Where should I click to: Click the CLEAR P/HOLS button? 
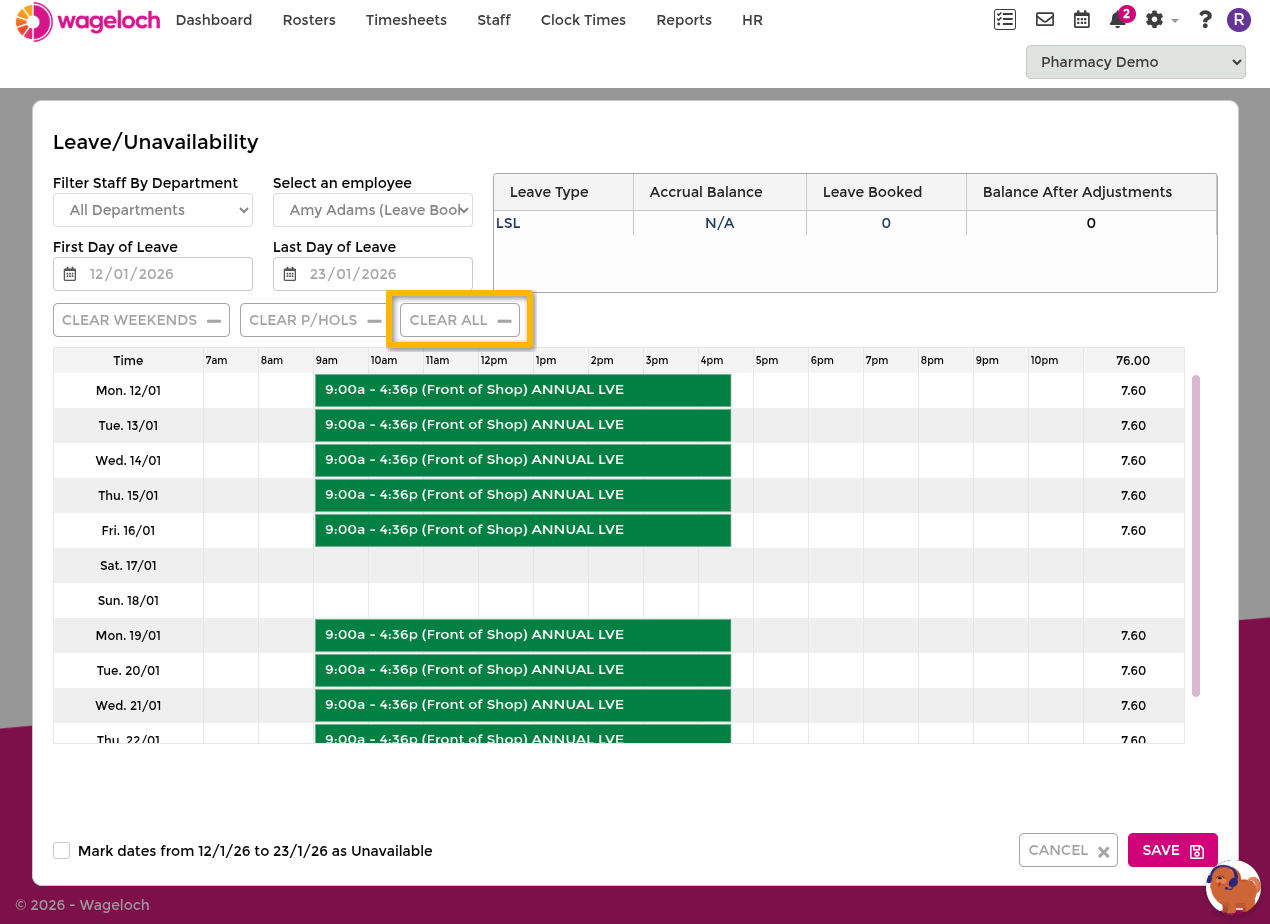tap(315, 320)
